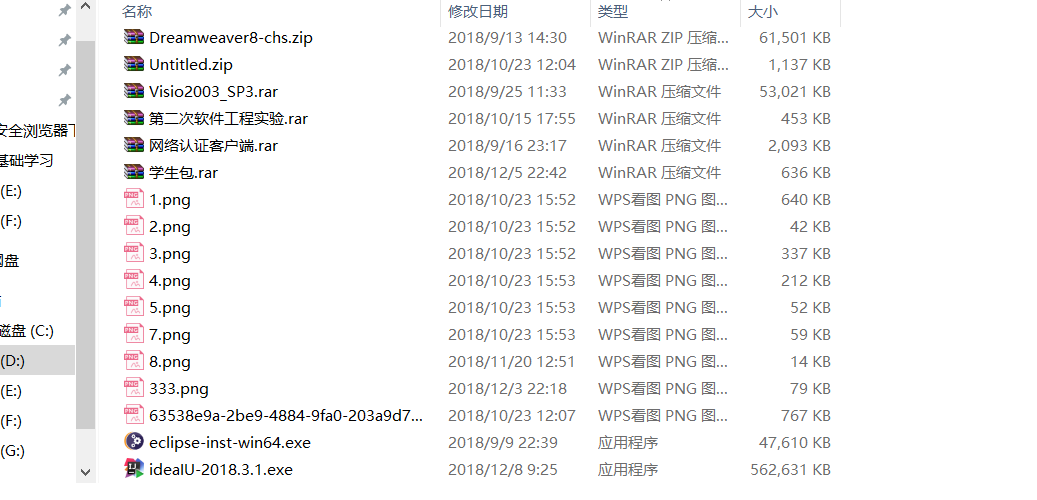Screen dimensions: 1037x500
Task: Click the 学生包.rar archive icon
Action: tap(134, 172)
